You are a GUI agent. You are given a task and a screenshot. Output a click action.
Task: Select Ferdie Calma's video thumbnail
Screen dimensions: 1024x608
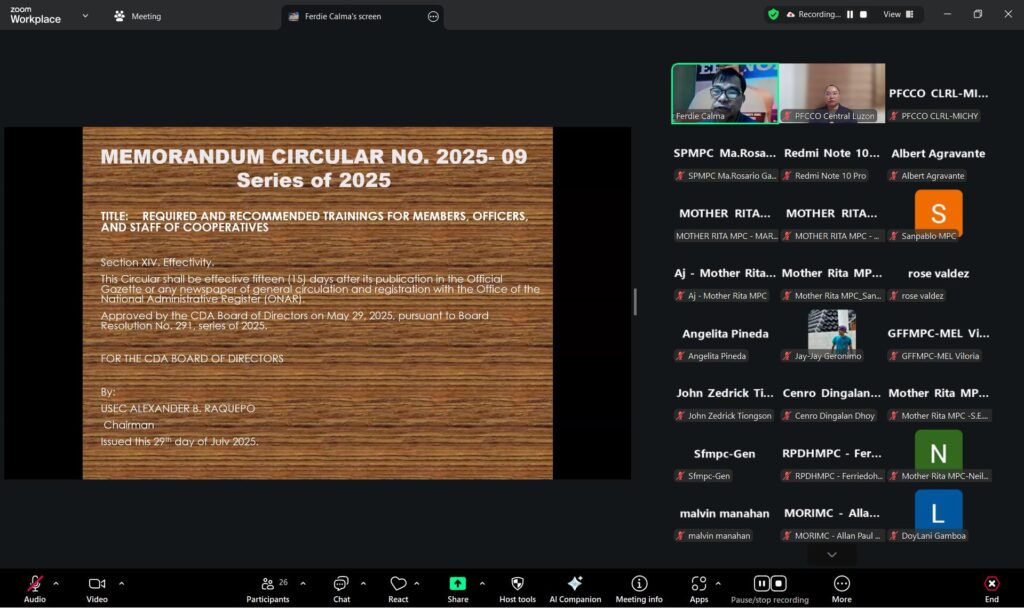pos(724,93)
